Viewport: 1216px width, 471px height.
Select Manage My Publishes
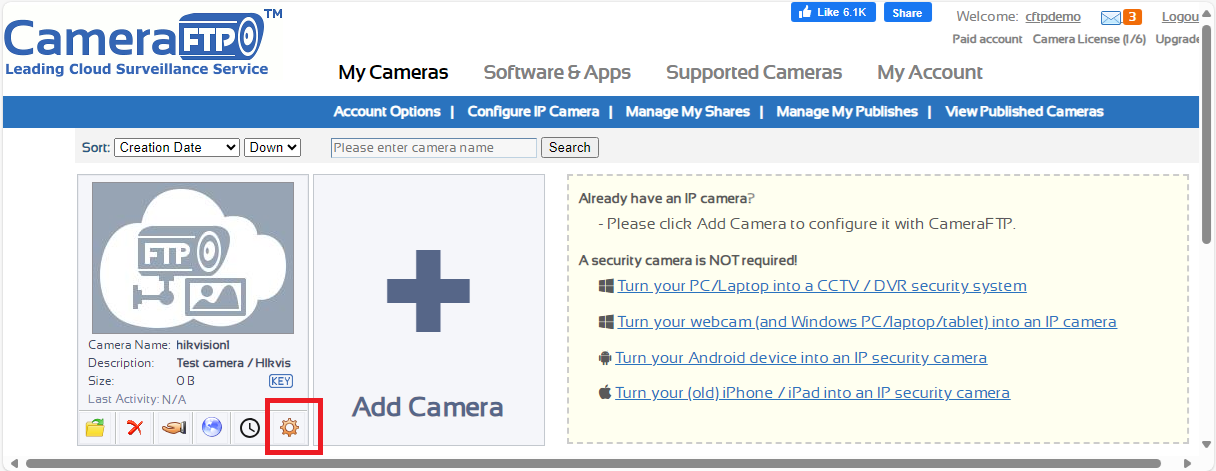pyautogui.click(x=847, y=111)
